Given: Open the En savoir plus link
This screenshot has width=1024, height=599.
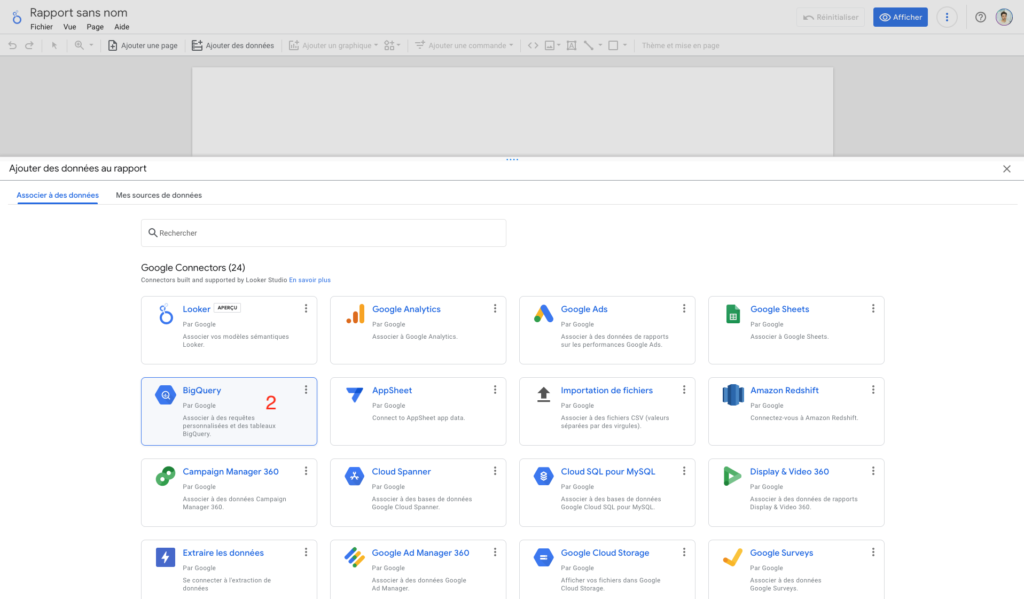Looking at the screenshot, I should [x=310, y=280].
